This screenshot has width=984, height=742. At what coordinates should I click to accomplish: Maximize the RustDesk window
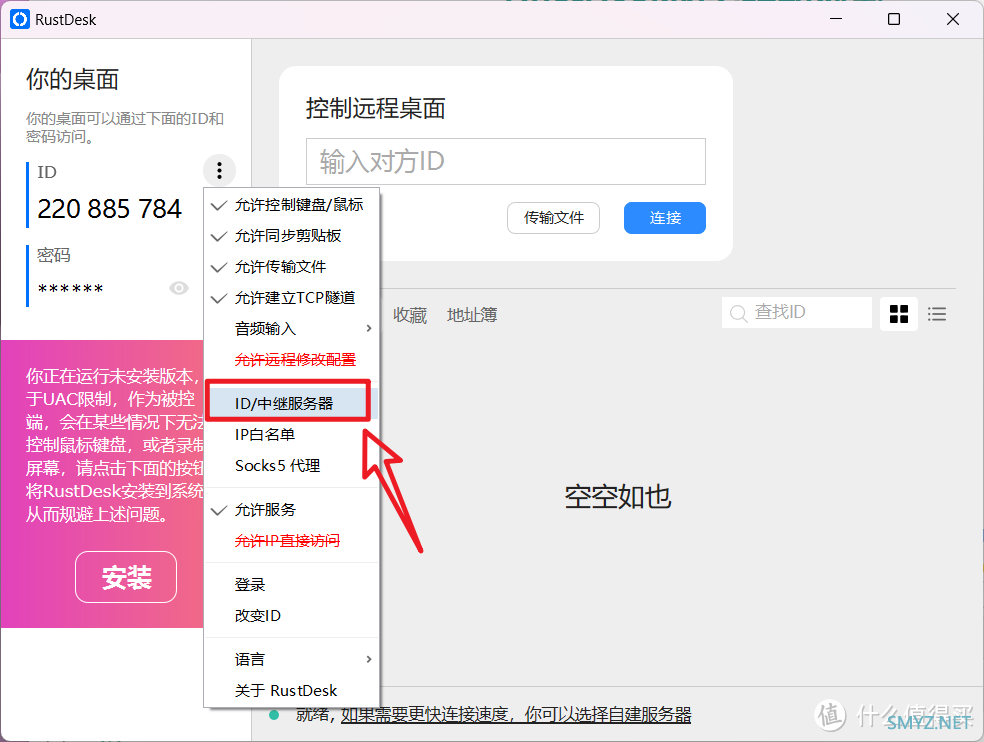tap(894, 19)
